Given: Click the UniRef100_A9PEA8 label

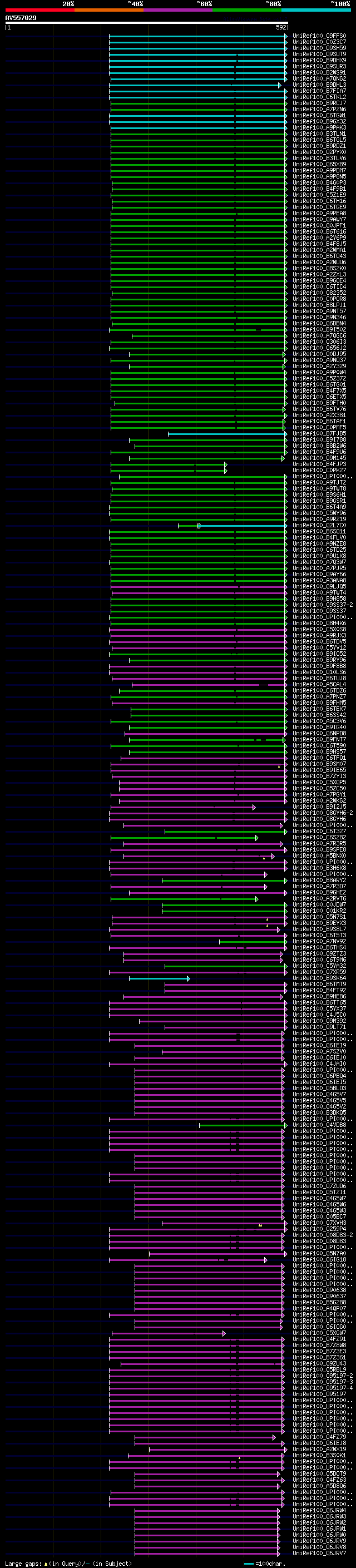Looking at the screenshot, I should [319, 214].
